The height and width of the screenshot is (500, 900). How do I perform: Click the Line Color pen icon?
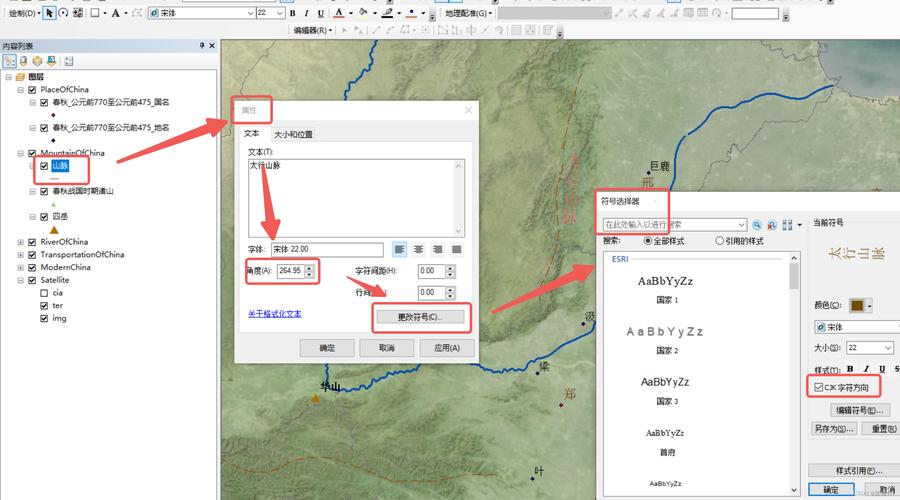[x=388, y=13]
